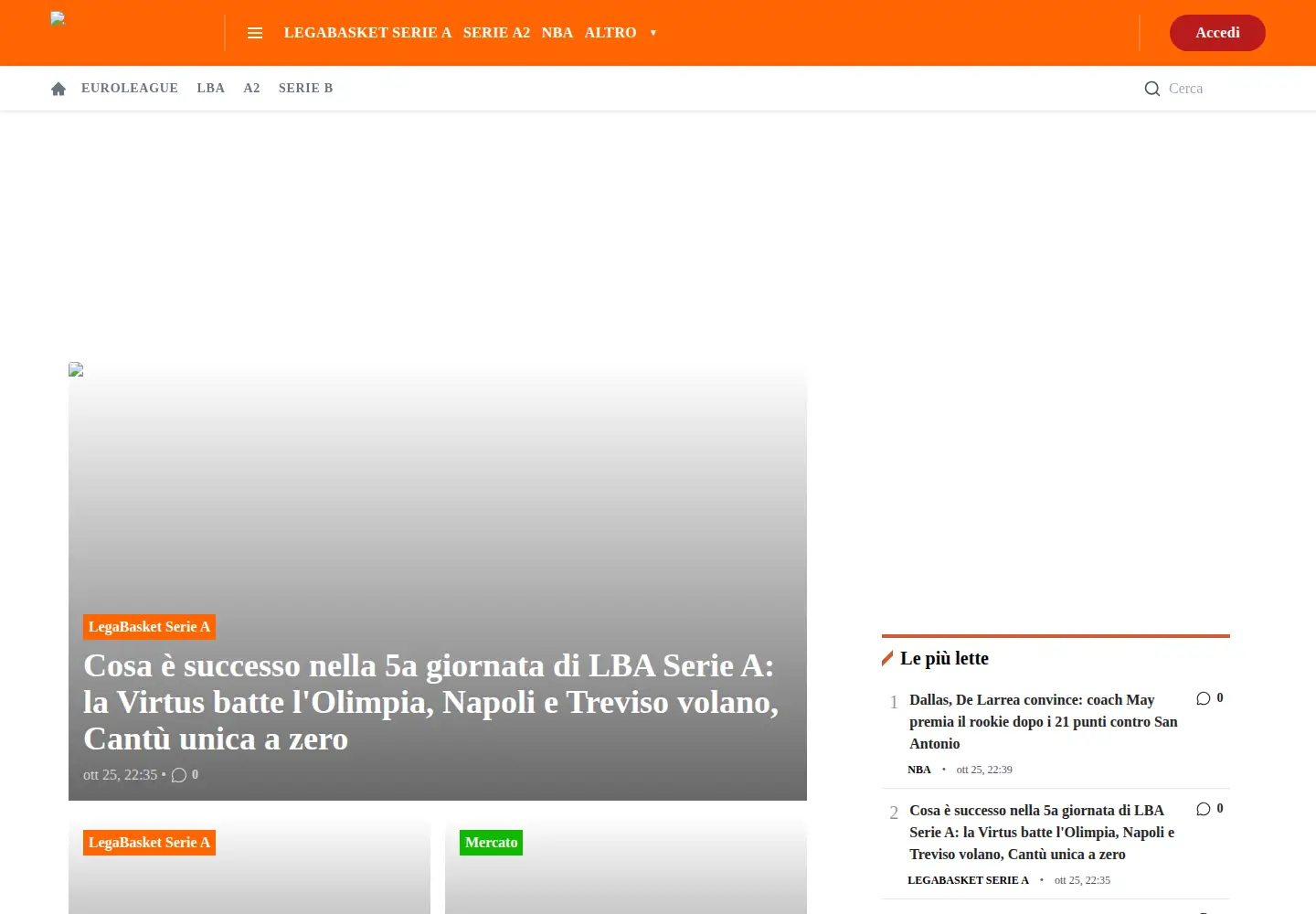The image size is (1316, 914).
Task: Click the search magnifier icon
Action: point(1152,89)
